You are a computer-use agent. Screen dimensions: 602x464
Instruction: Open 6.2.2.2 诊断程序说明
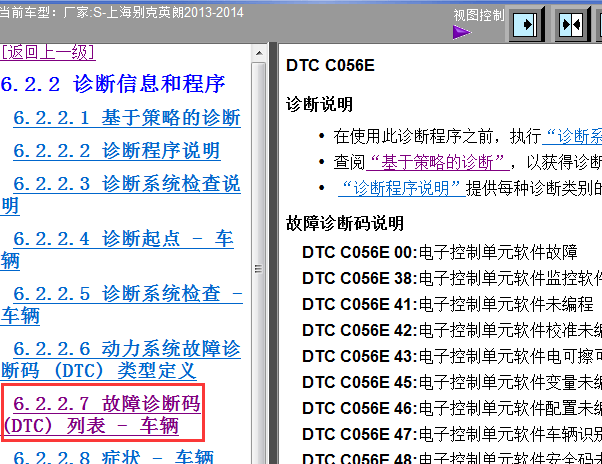click(117, 150)
